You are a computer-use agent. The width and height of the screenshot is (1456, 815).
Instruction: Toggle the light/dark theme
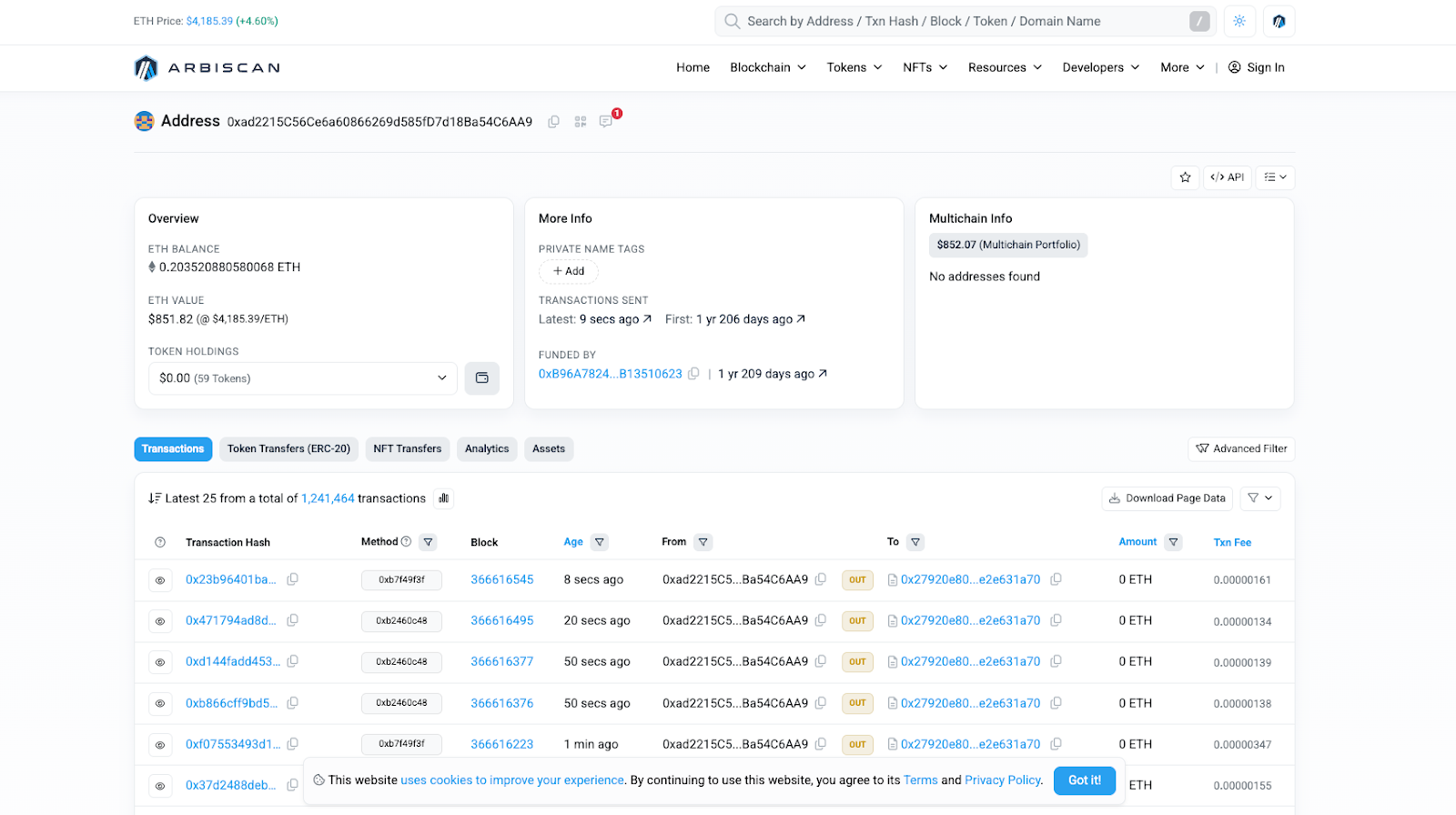point(1239,21)
